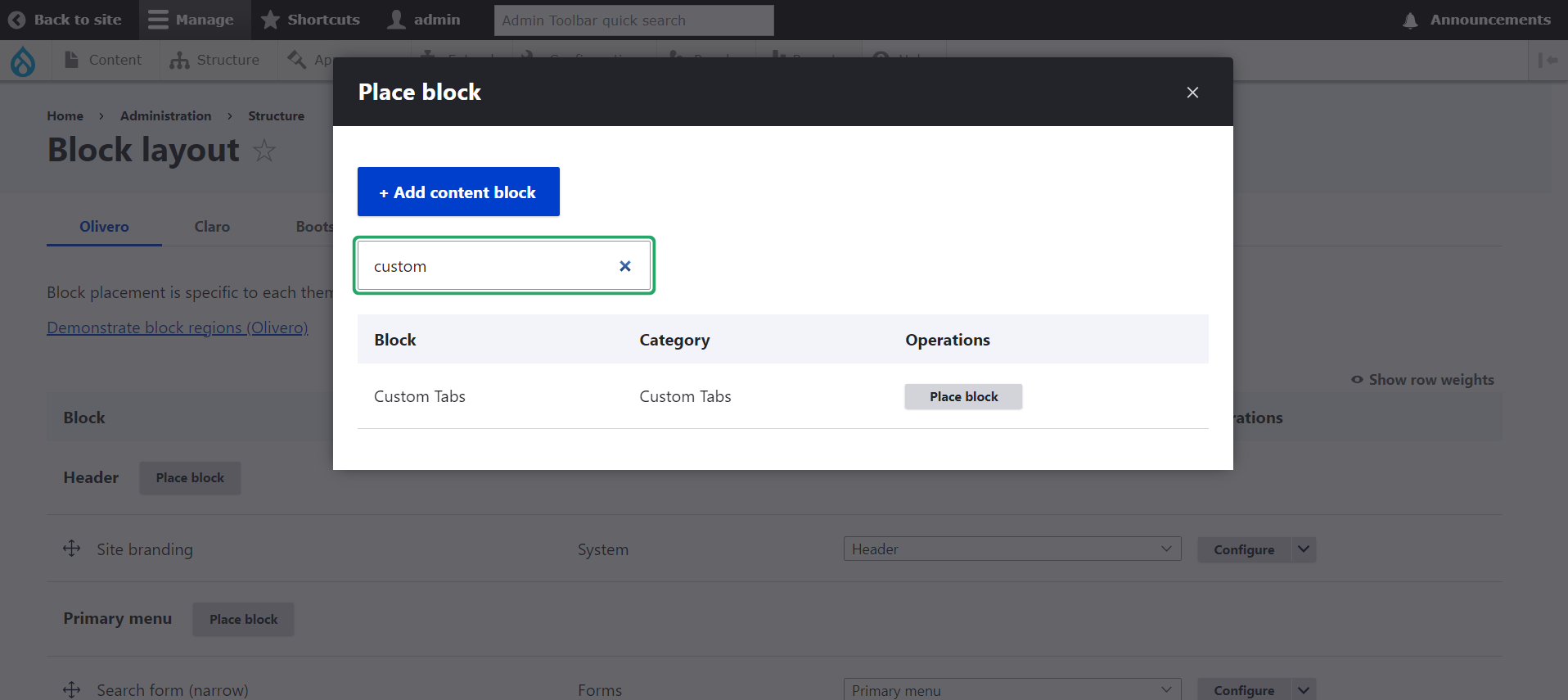1568x700 pixels.
Task: Open Demonstrate block regions link
Action: pyautogui.click(x=178, y=327)
